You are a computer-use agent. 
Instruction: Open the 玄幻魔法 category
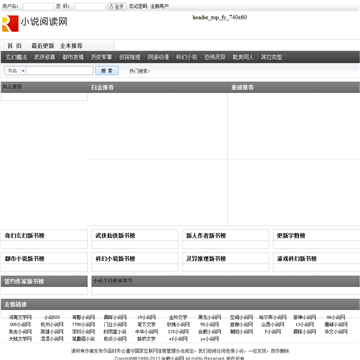tap(17, 57)
